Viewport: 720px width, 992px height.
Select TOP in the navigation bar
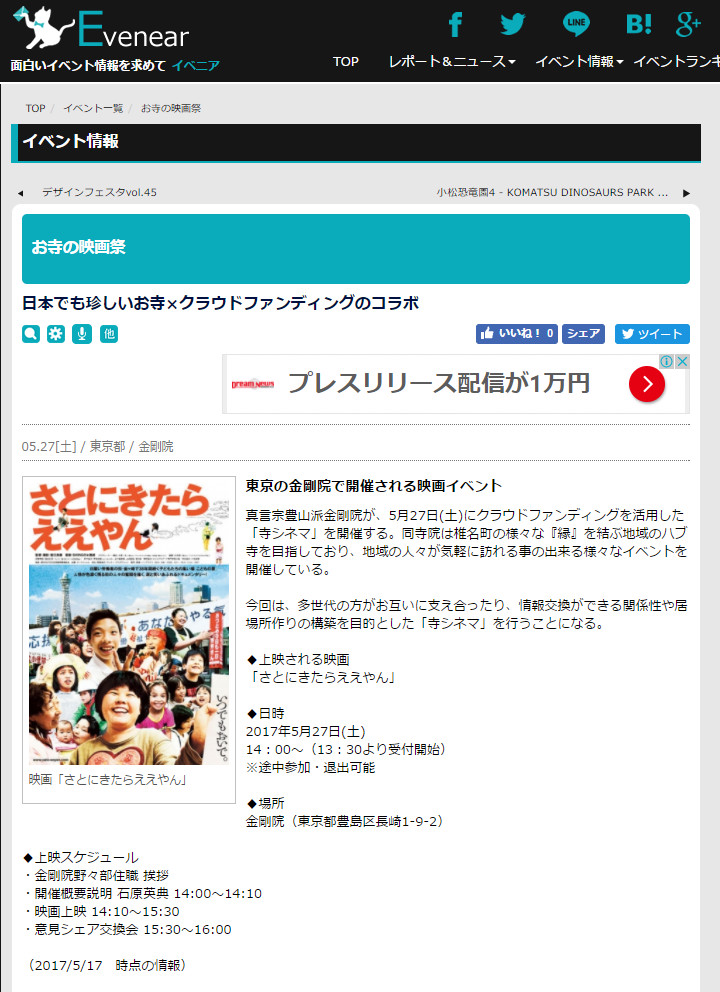tap(345, 61)
